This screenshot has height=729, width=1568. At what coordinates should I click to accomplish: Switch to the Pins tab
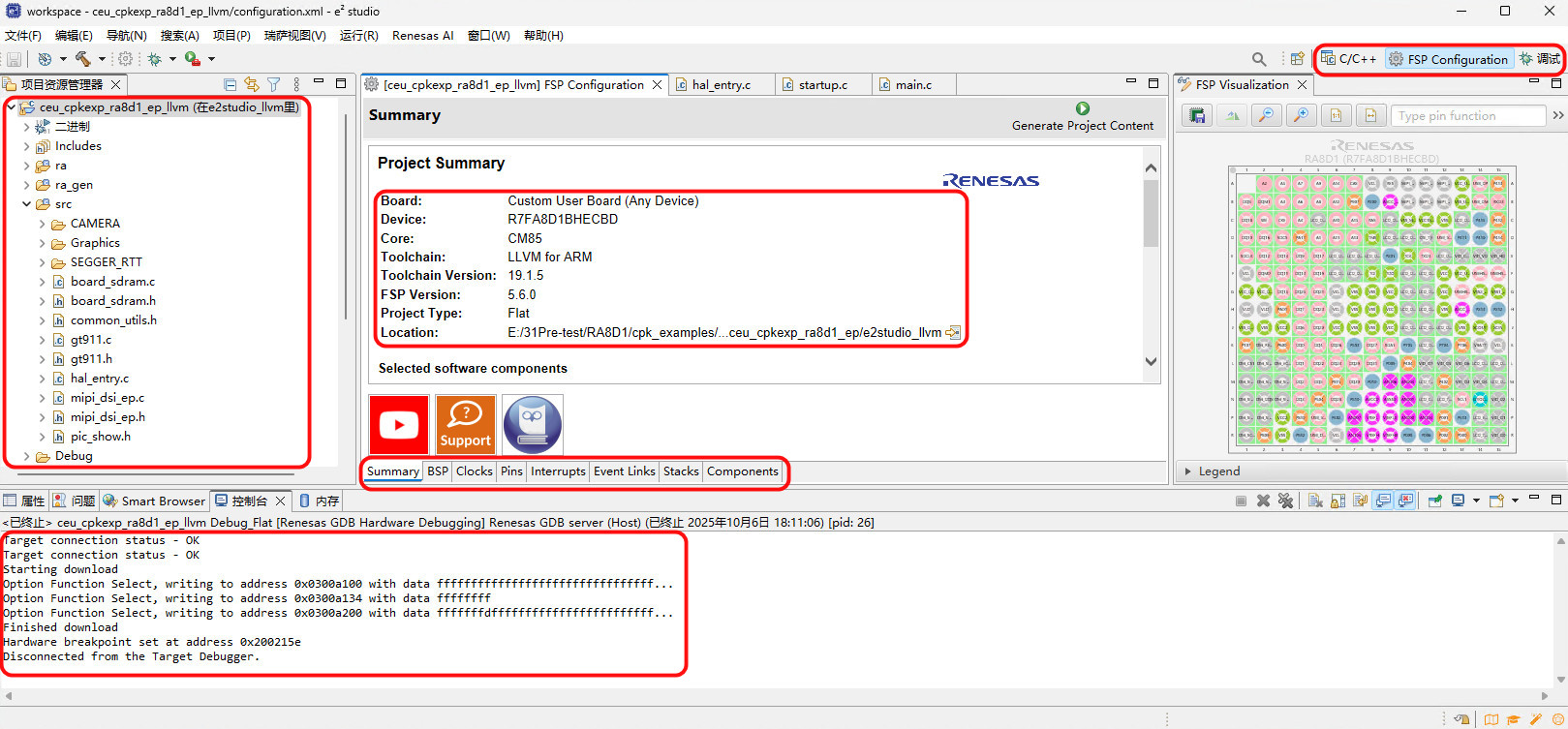coord(511,471)
